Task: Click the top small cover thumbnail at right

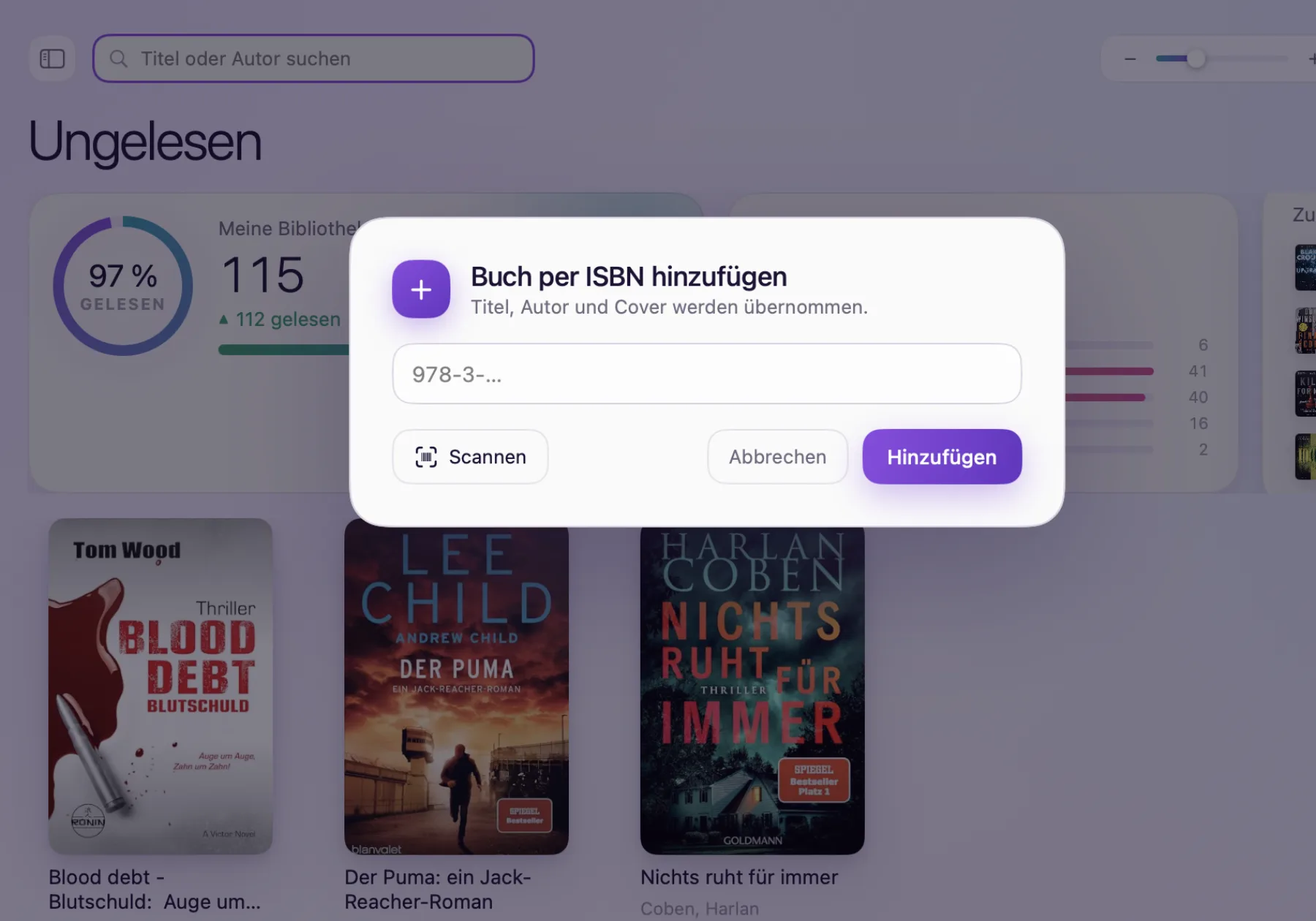Action: point(1305,268)
